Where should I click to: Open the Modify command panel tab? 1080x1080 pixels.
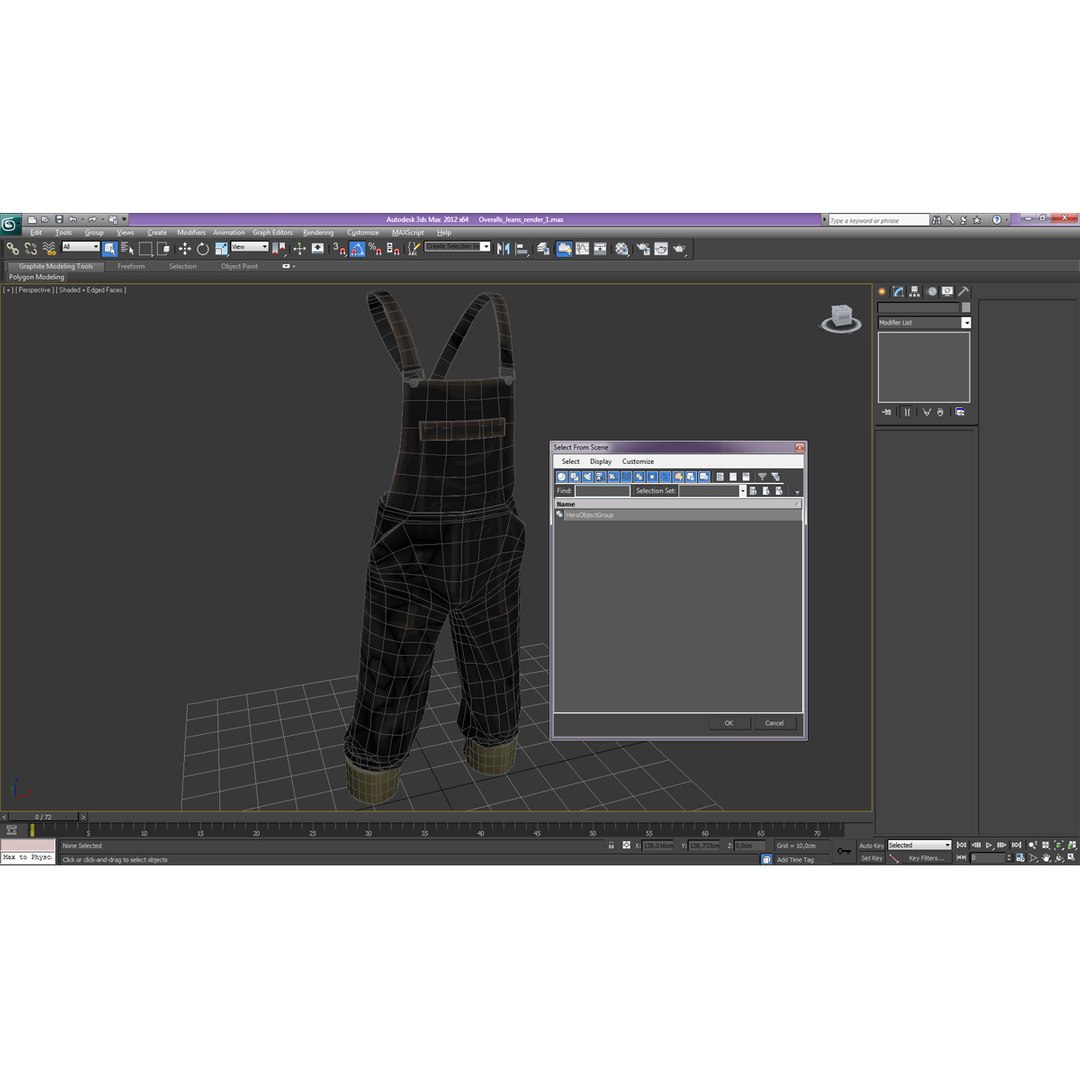[897, 292]
